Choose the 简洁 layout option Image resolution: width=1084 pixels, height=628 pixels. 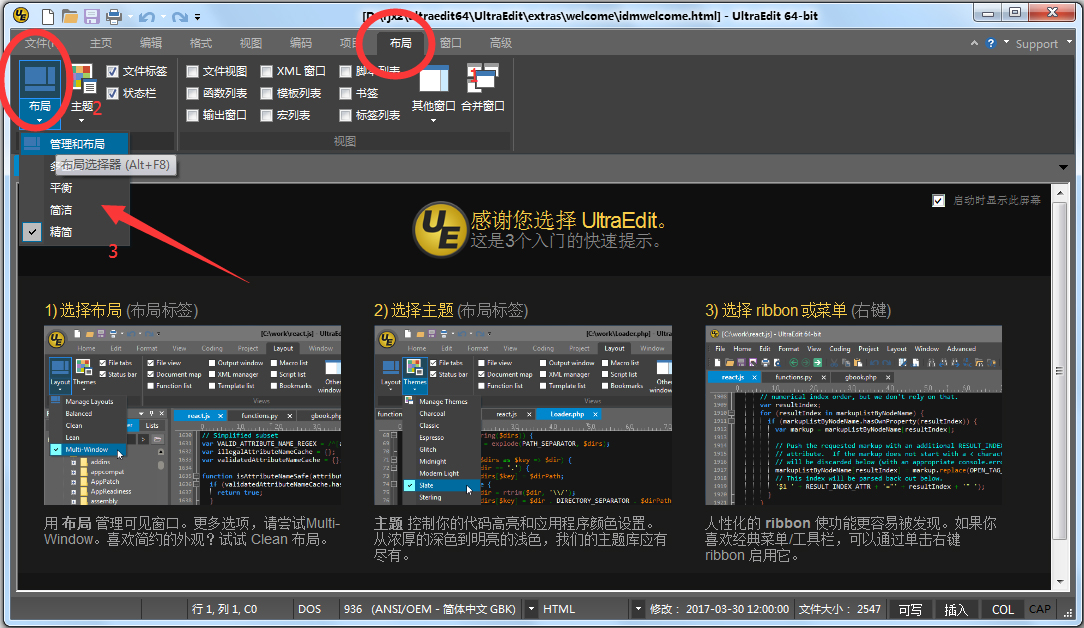pyautogui.click(x=74, y=210)
